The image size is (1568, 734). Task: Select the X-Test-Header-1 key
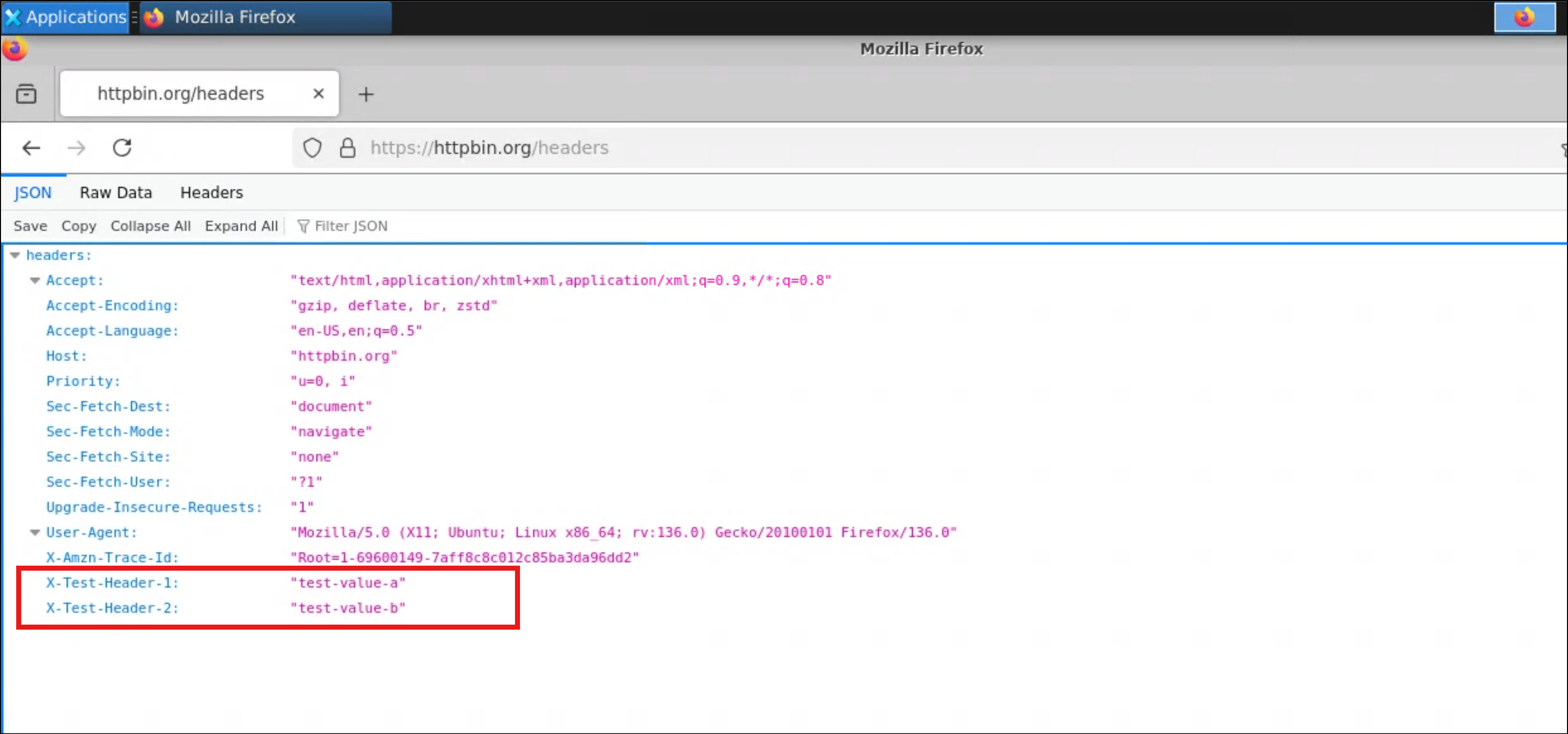click(112, 583)
